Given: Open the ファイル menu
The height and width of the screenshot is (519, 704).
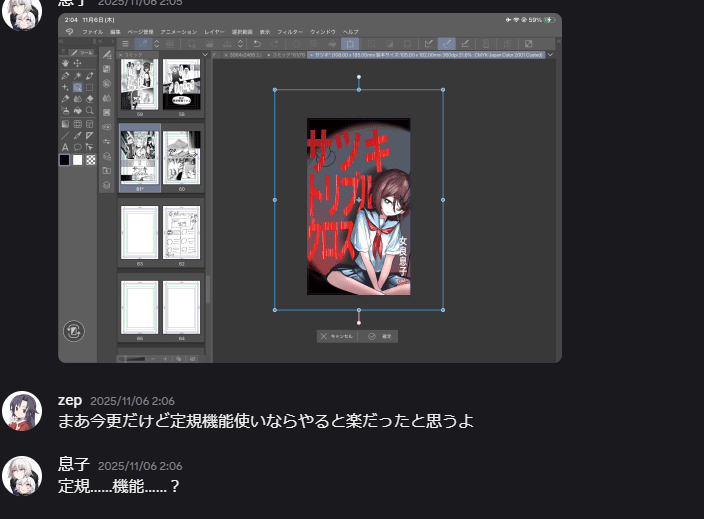Looking at the screenshot, I should click(x=92, y=32).
